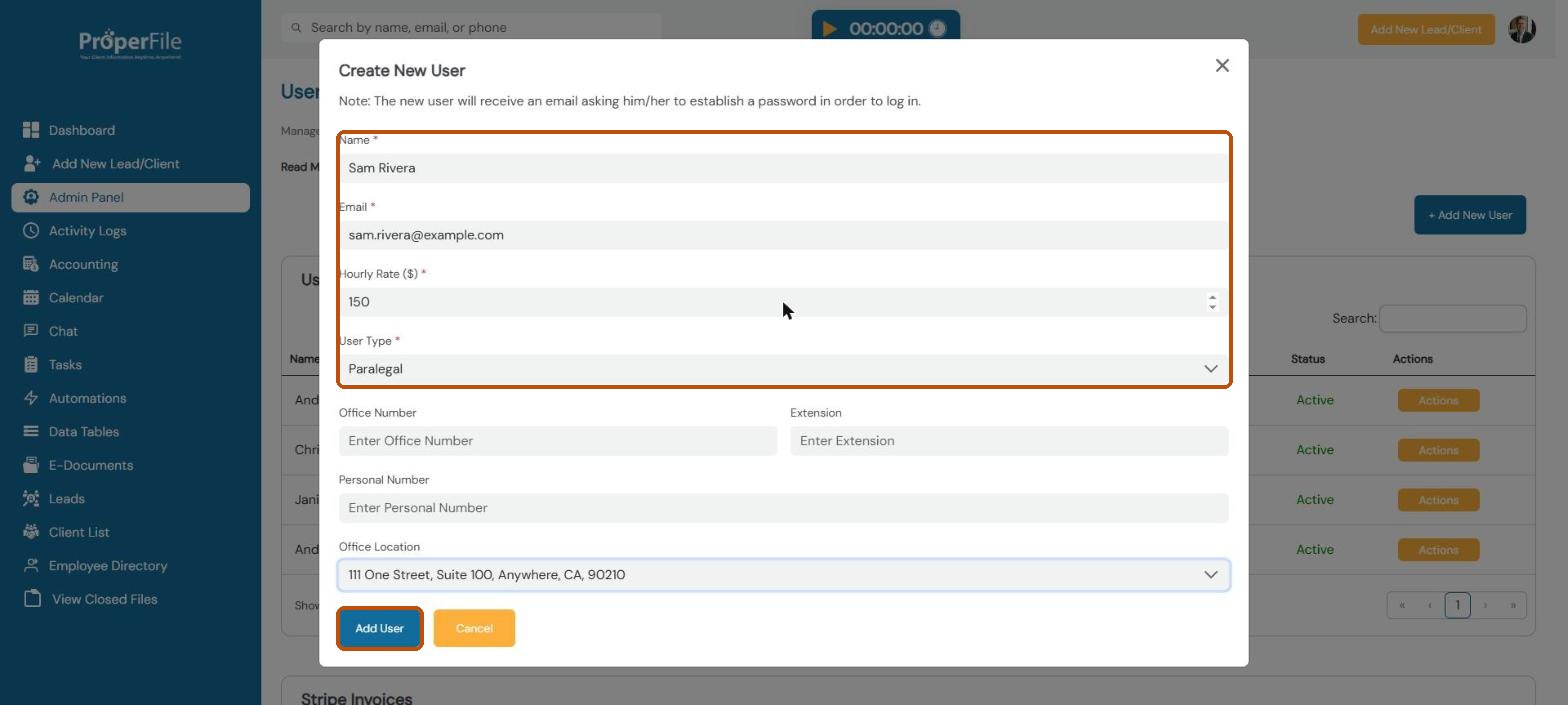Click the + Add New User button
1568x705 pixels.
click(1470, 215)
